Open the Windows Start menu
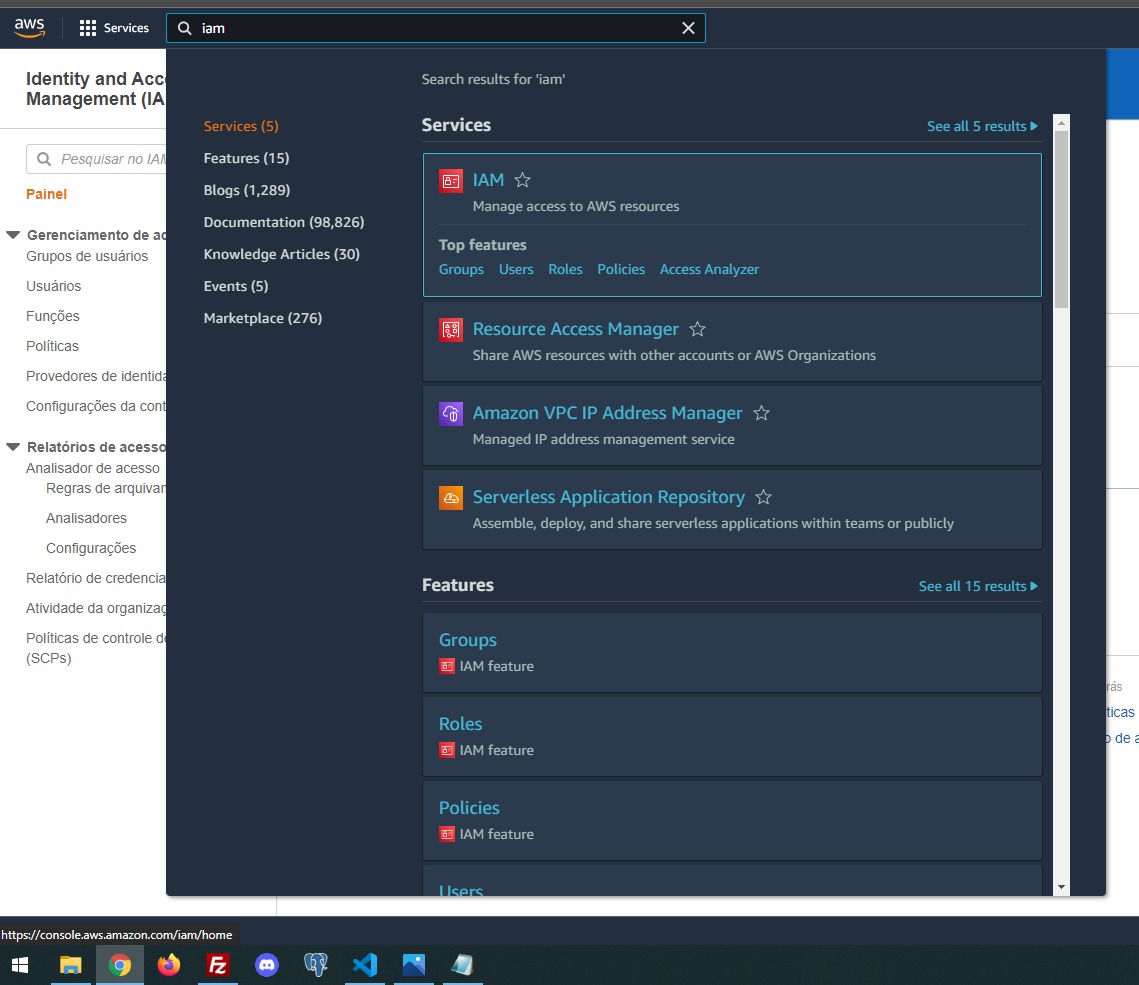The image size is (1139, 985). point(20,965)
